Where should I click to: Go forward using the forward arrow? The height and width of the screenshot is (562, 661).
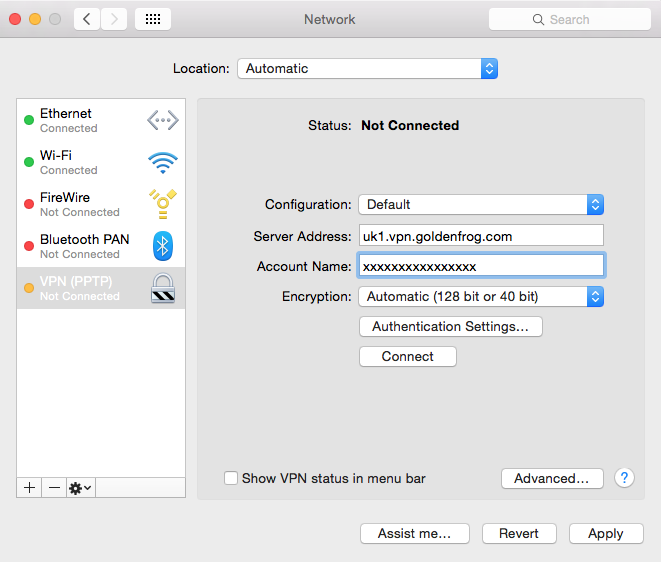[114, 19]
